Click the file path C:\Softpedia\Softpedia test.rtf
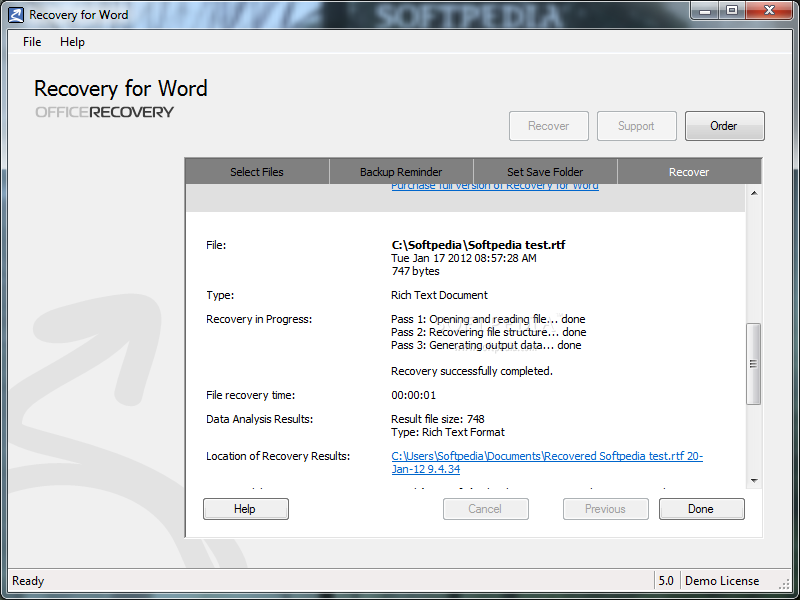The image size is (800, 600). click(x=478, y=245)
